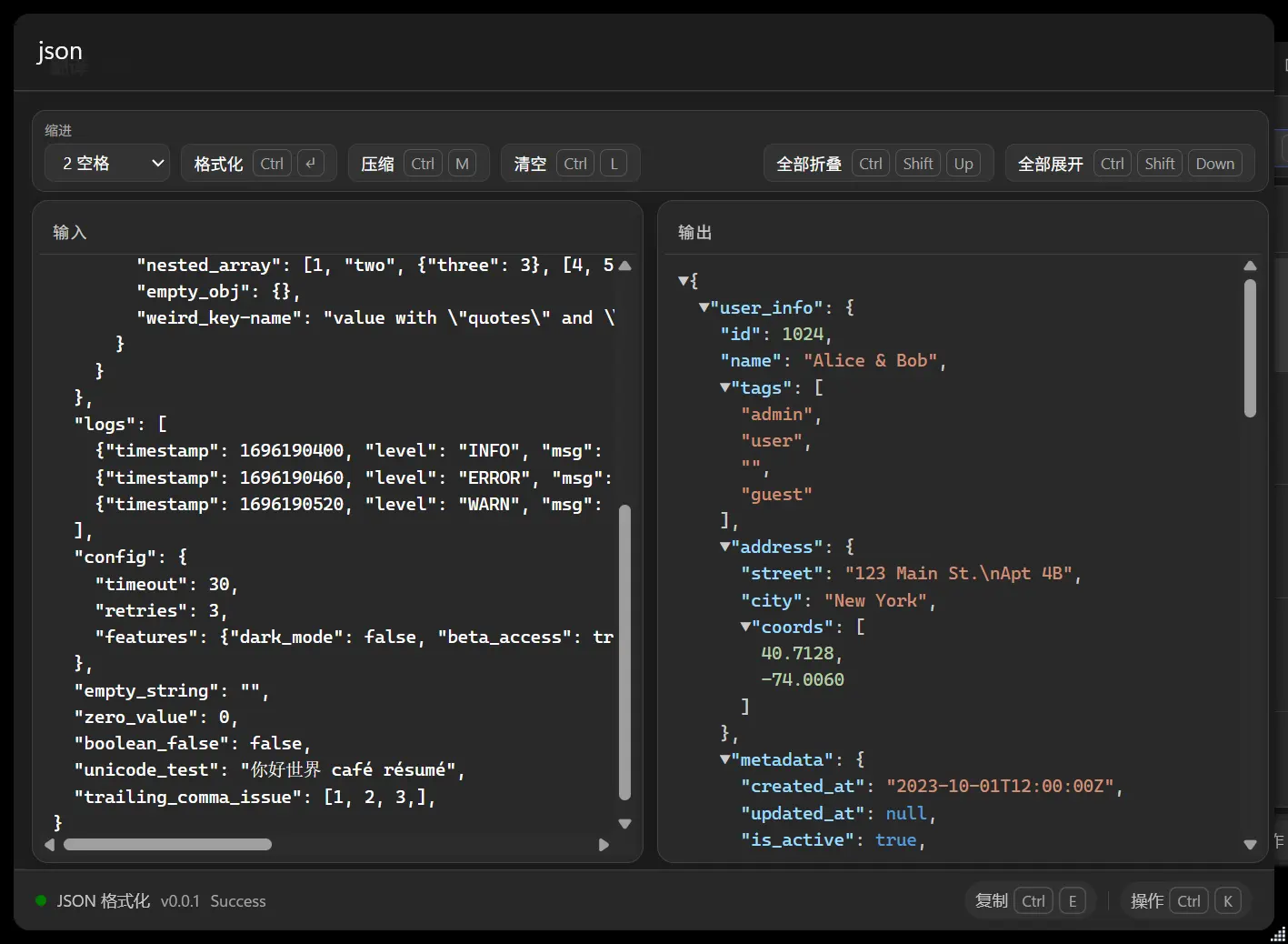Open the 2 空格 indent dropdown

coord(107,164)
